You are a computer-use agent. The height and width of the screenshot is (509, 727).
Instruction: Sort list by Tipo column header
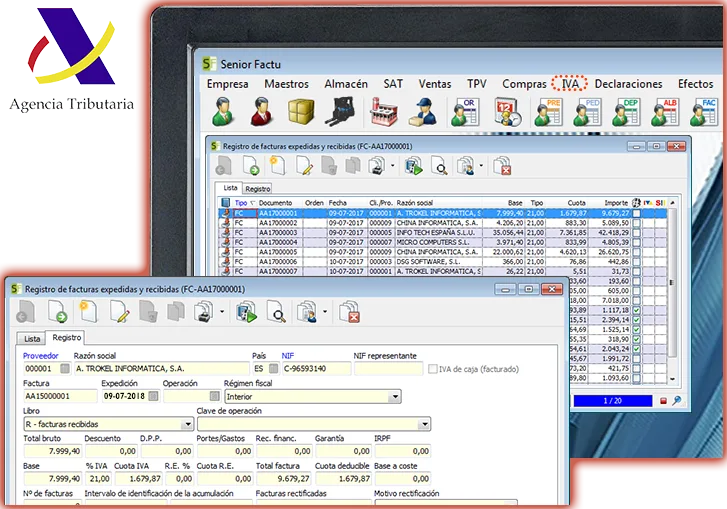[244, 203]
